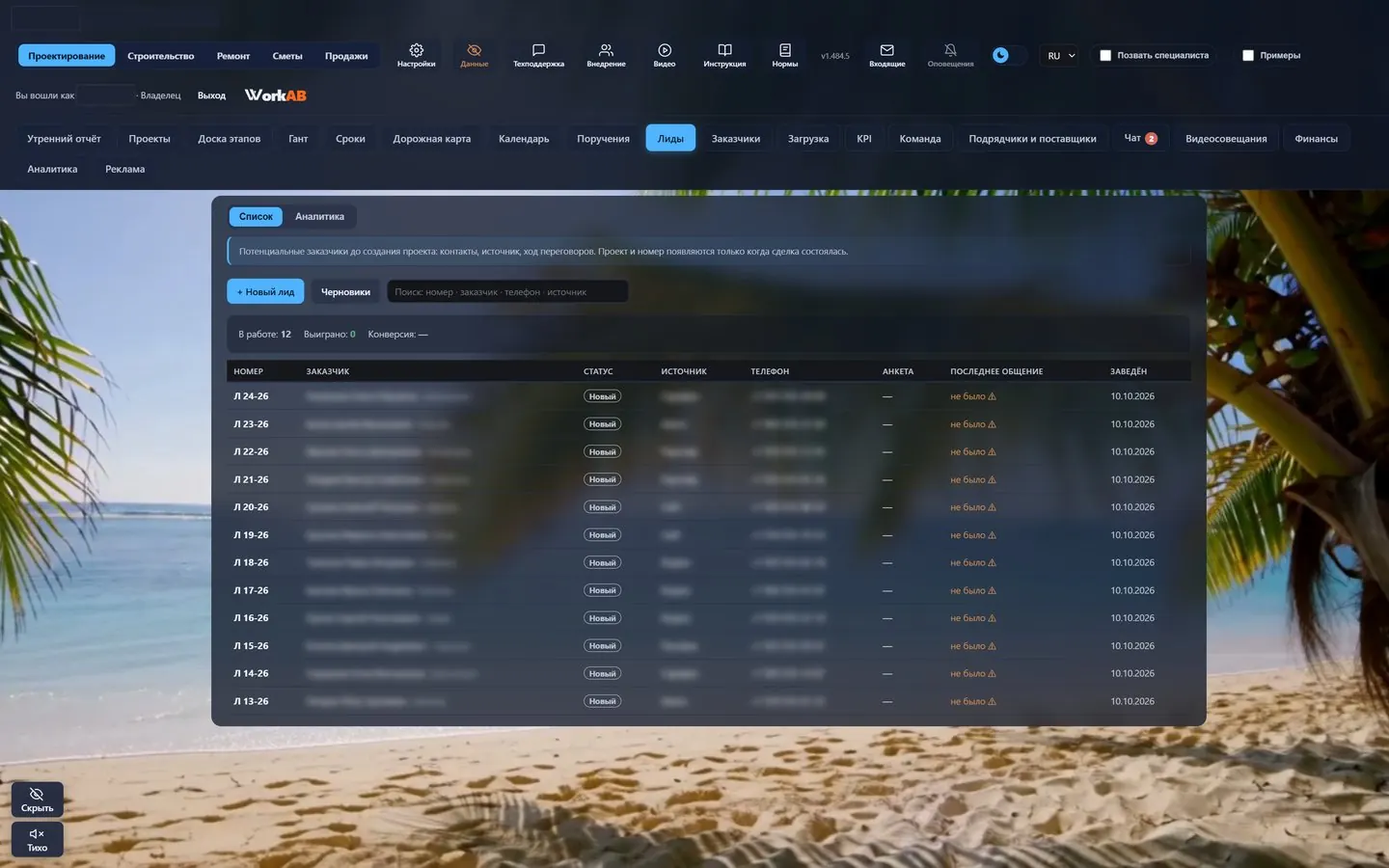Open the Дорожная карта tab

431,139
